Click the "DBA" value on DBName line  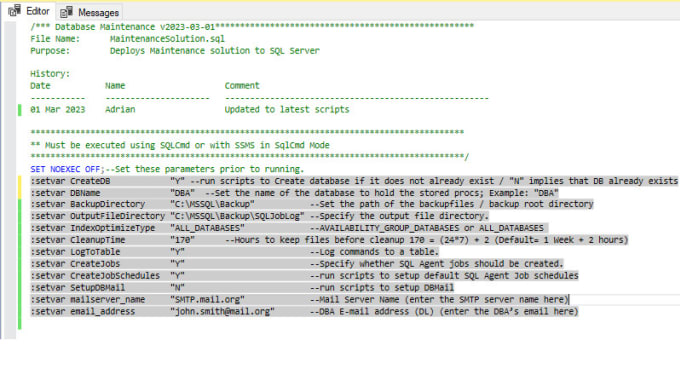[182, 193]
